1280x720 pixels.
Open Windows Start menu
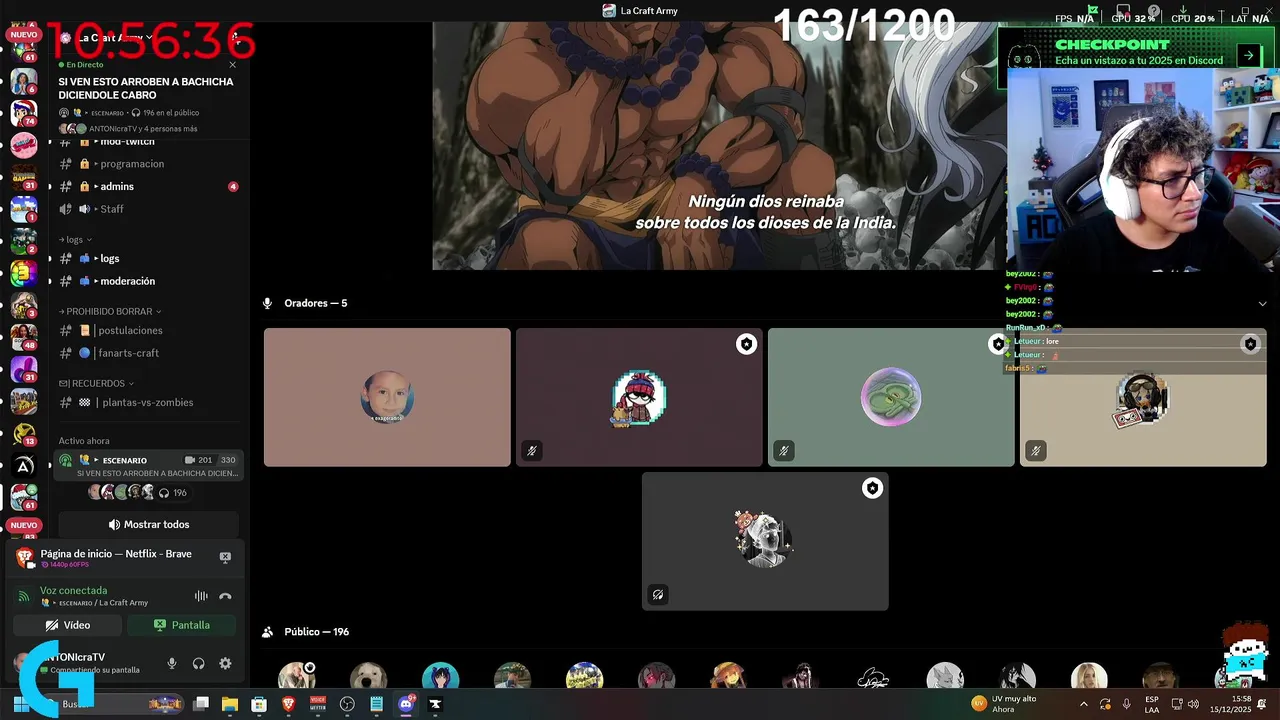20,704
